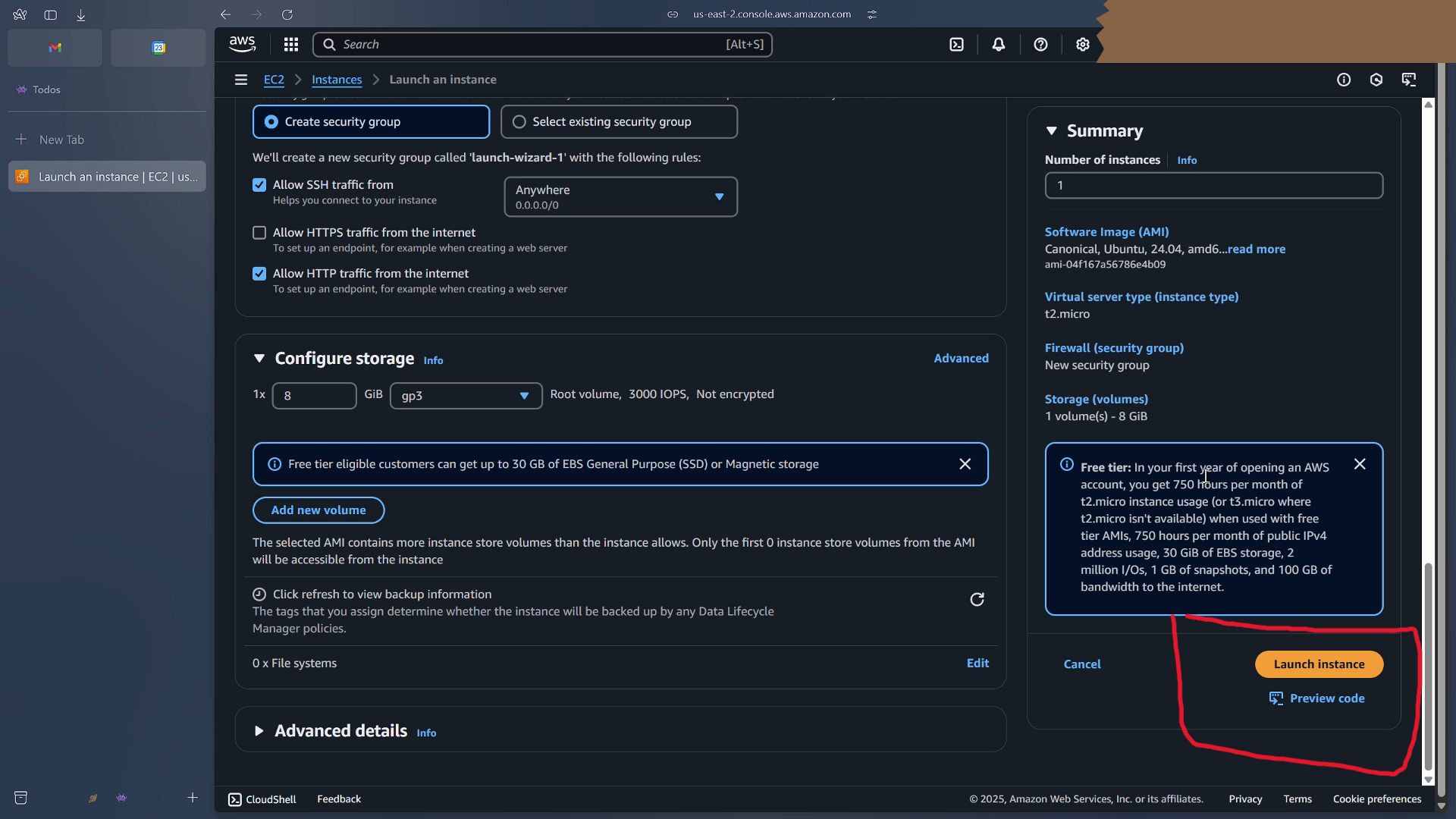Open the SSH source Anywhere dropdown
1456x819 pixels.
(620, 197)
